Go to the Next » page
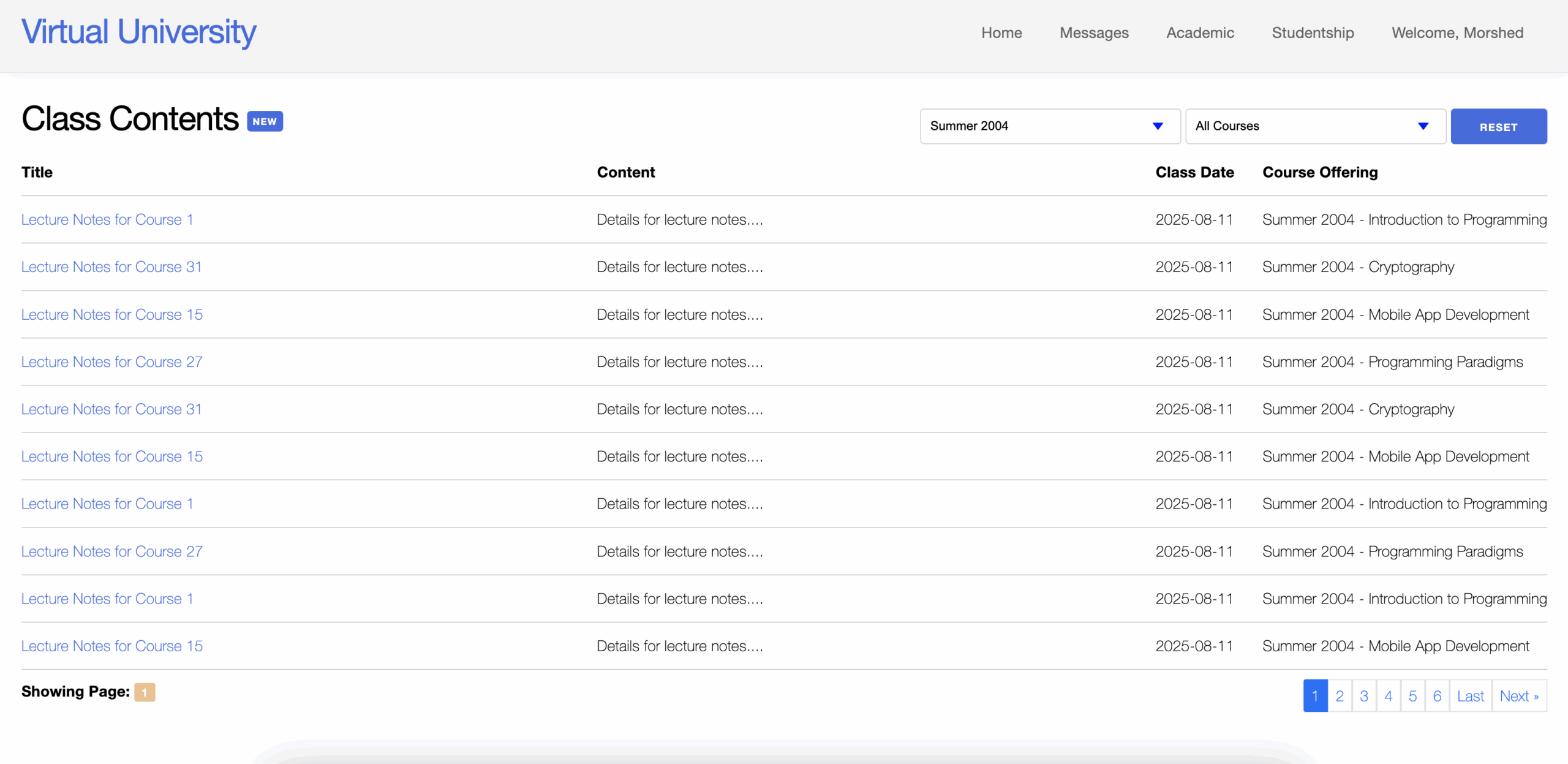 (x=1519, y=696)
